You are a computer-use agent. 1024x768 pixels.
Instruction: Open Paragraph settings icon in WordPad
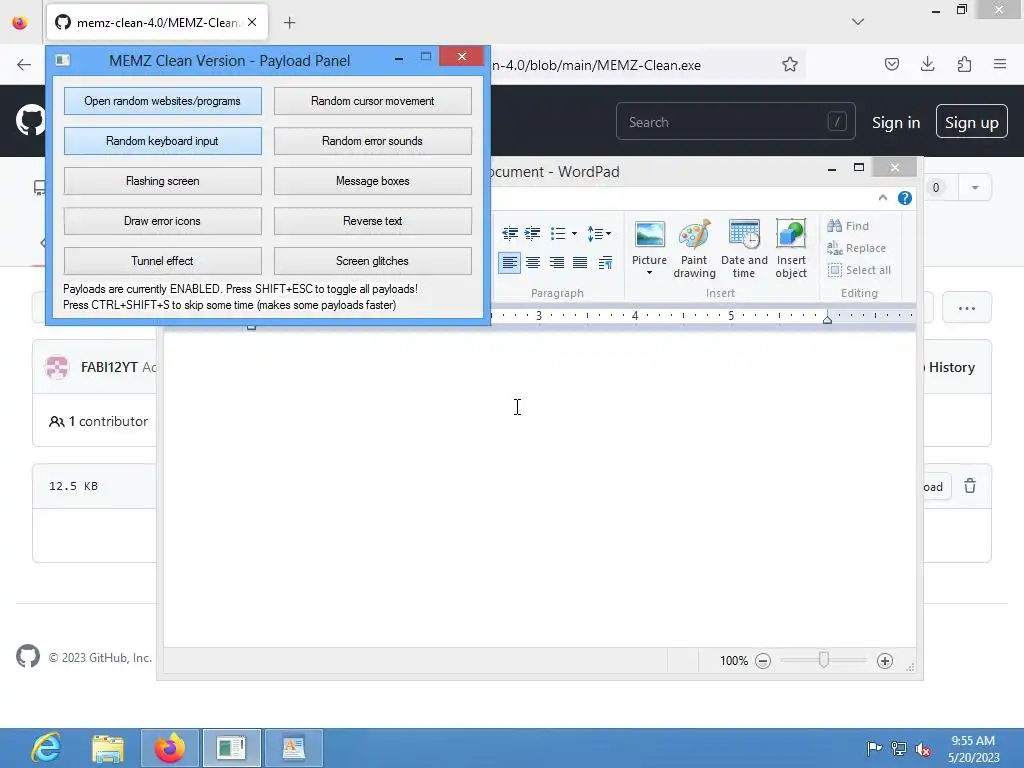[605, 263]
